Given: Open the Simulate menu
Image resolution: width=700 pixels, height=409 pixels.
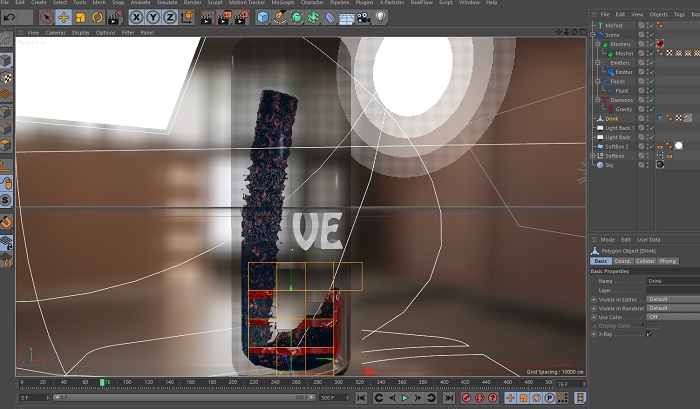Looking at the screenshot, I should click(x=167, y=2).
